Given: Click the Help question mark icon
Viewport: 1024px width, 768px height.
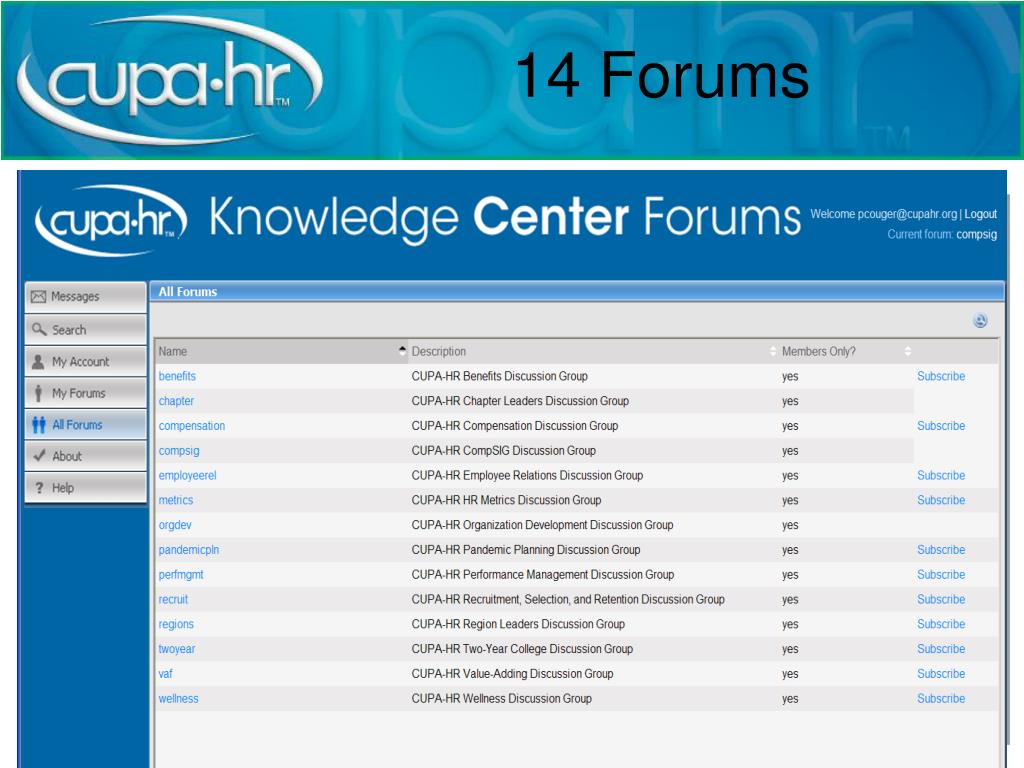Looking at the screenshot, I should [x=39, y=488].
